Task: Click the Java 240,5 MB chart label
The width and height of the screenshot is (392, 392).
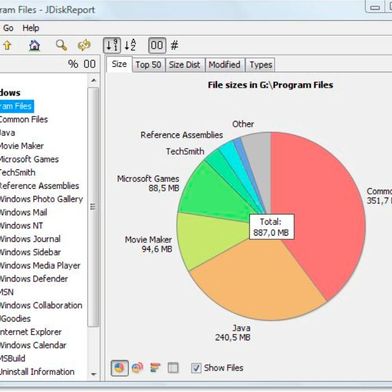Action: (233, 333)
